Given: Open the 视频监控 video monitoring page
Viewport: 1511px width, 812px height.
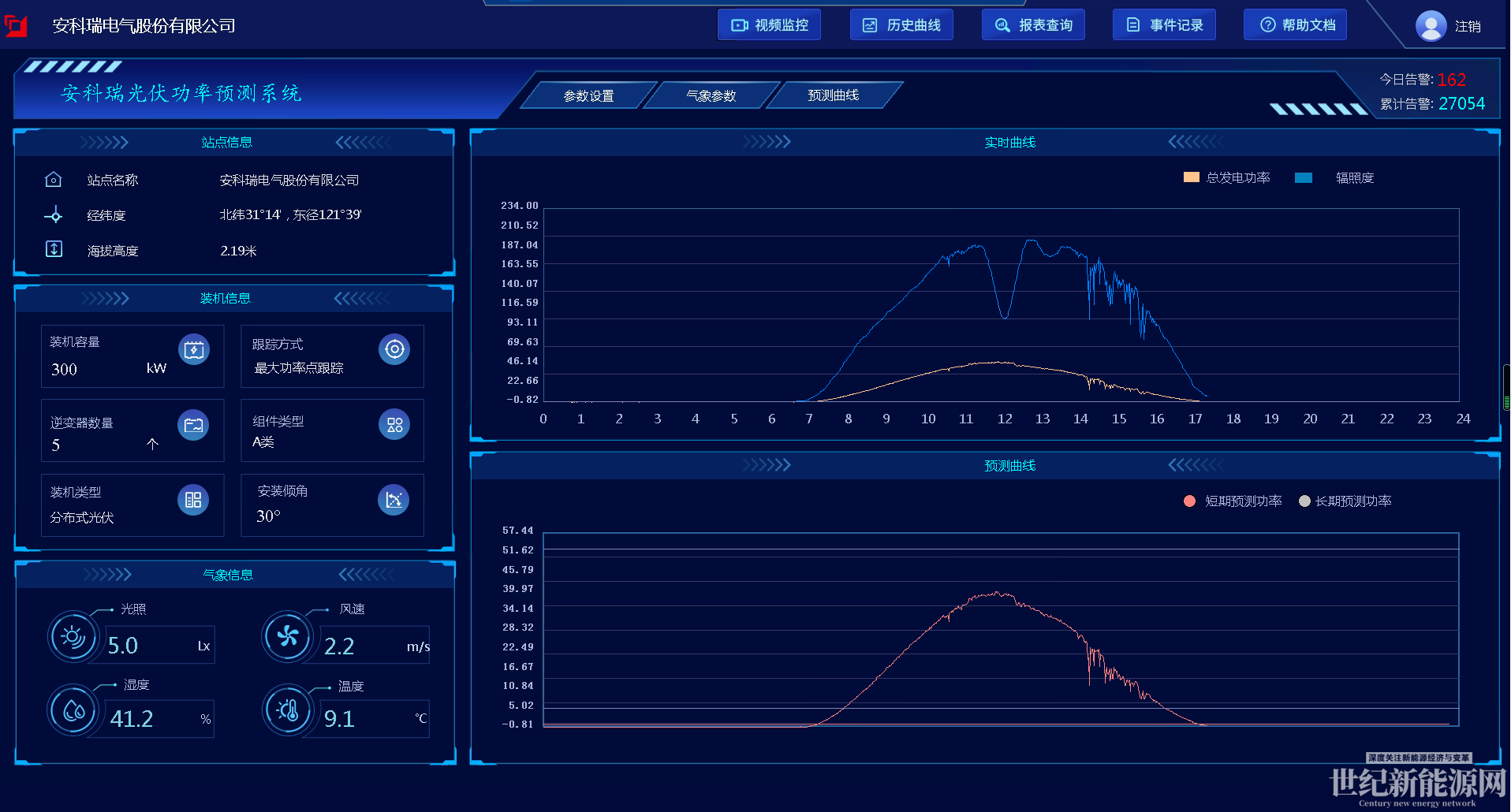Looking at the screenshot, I should (769, 25).
